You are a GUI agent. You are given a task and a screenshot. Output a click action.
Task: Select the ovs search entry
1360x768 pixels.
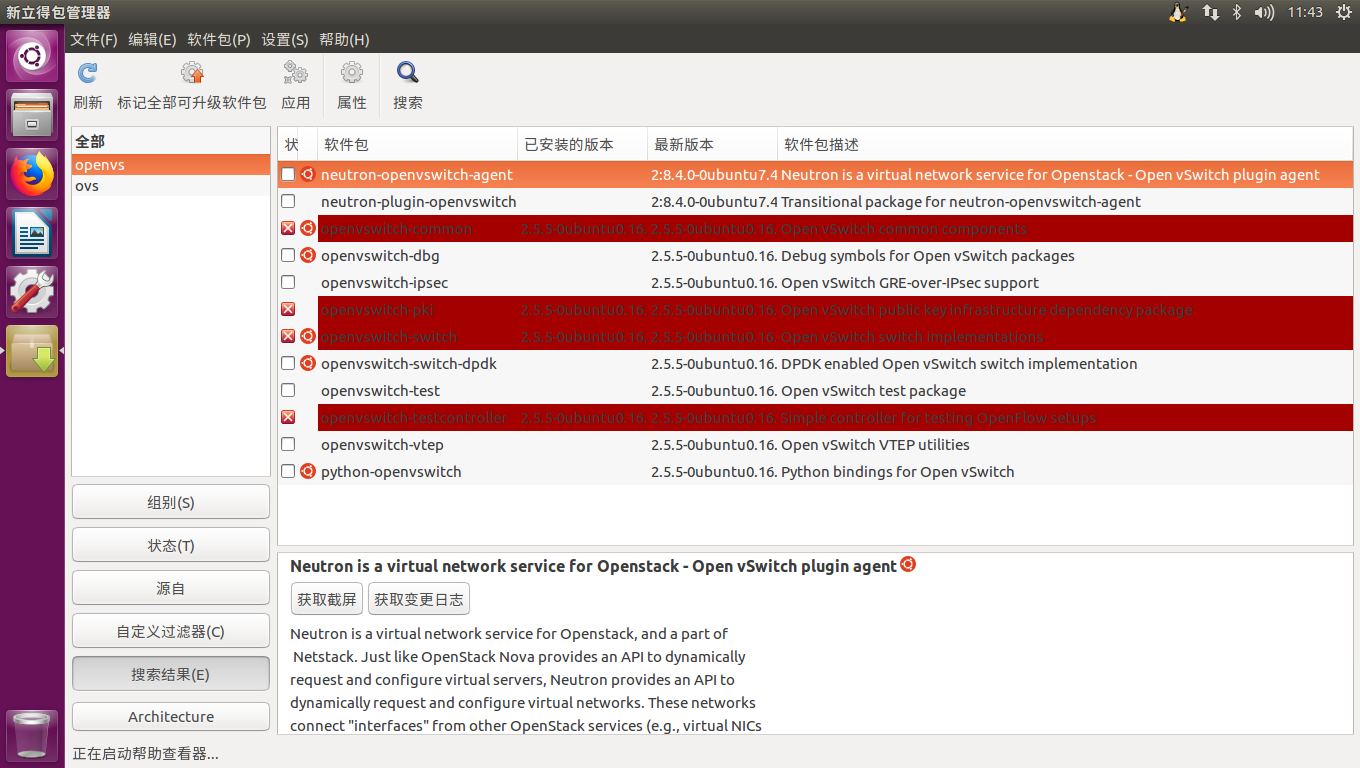pyautogui.click(x=171, y=186)
